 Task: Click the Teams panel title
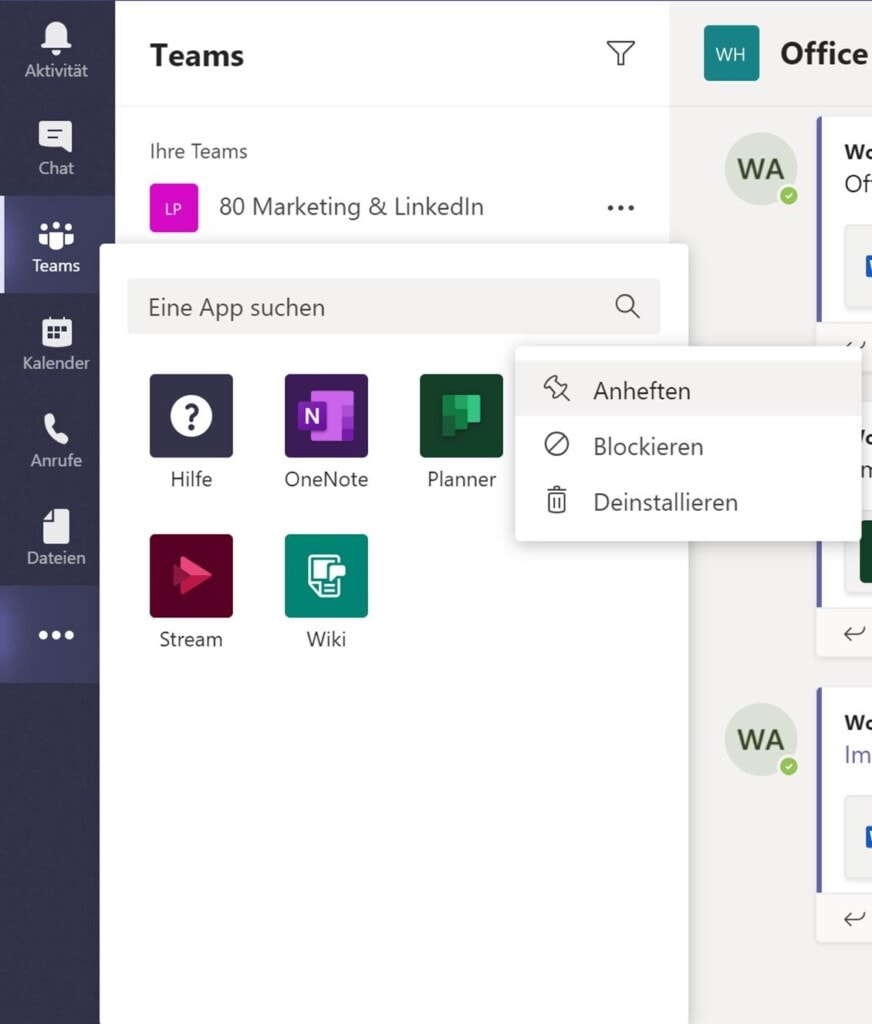click(x=197, y=56)
